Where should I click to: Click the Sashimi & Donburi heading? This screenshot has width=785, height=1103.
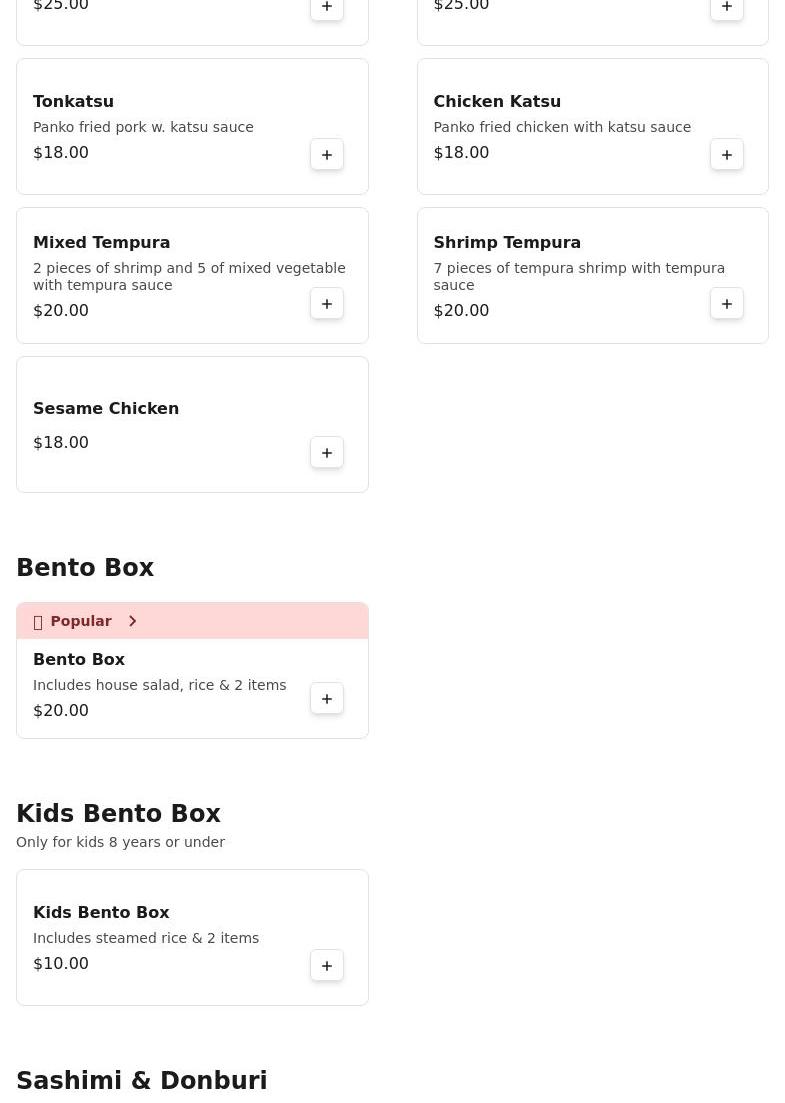[x=141, y=1081]
